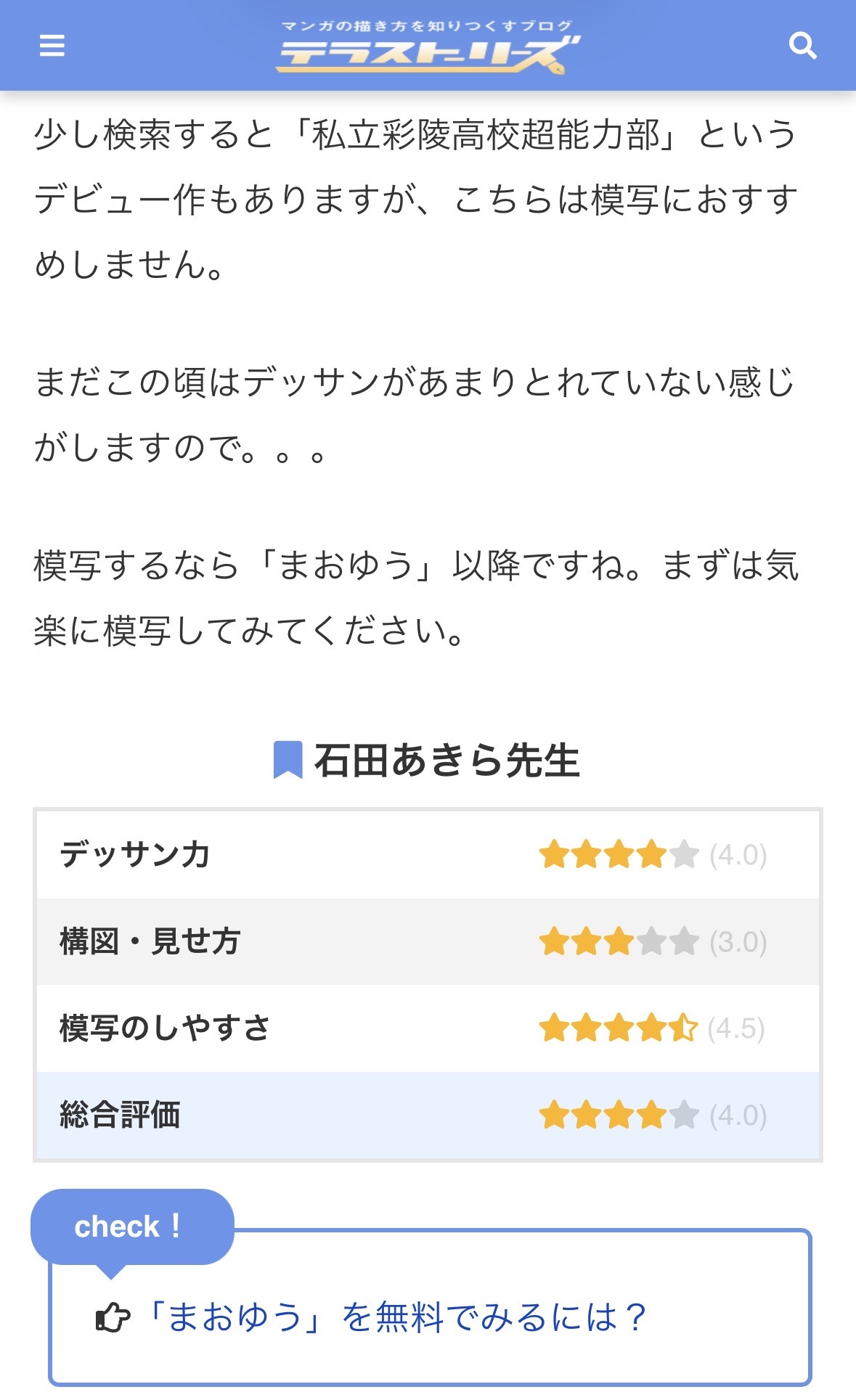Click the マンガの描き方を知りつくすブログ tagline
Screen dimensions: 856x1400
428,26
